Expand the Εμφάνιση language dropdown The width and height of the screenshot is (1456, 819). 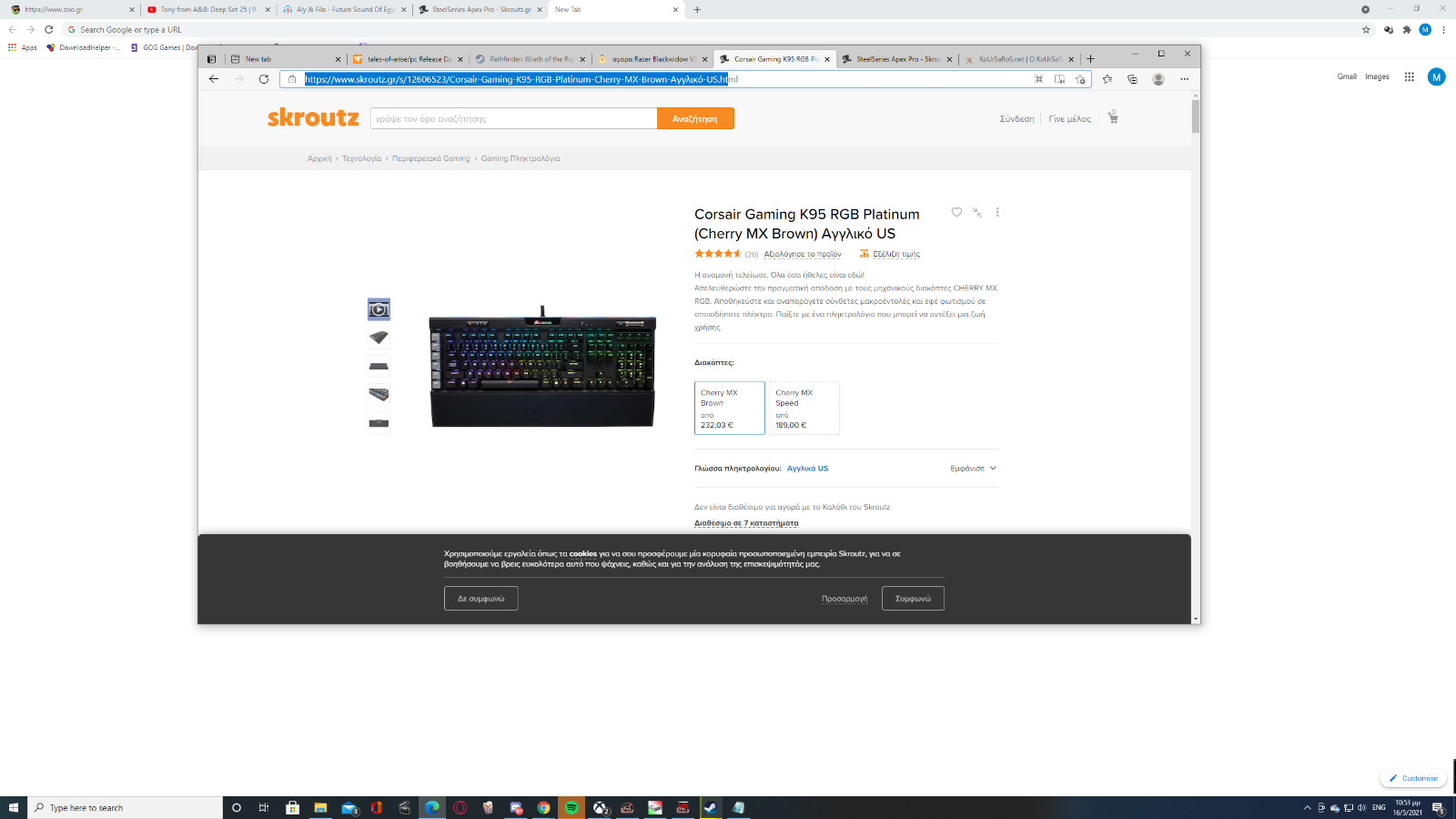(x=974, y=469)
